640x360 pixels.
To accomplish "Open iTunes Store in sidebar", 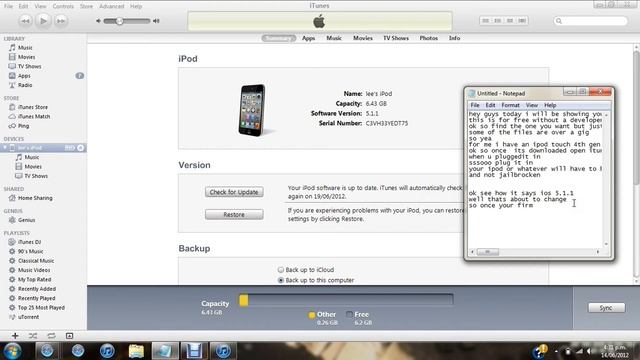I will pos(33,107).
